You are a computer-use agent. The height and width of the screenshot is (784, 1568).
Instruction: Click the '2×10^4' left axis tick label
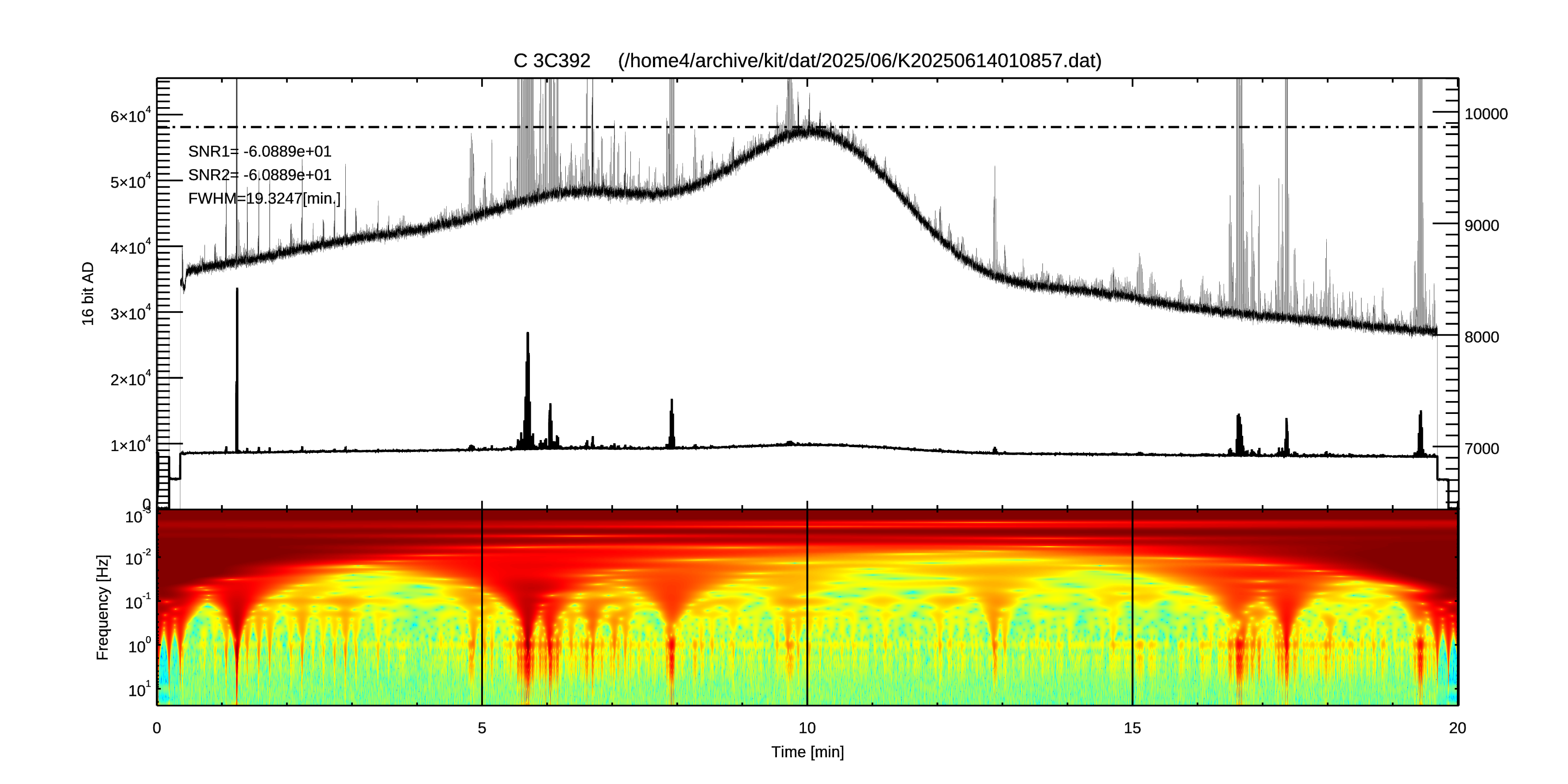point(130,378)
